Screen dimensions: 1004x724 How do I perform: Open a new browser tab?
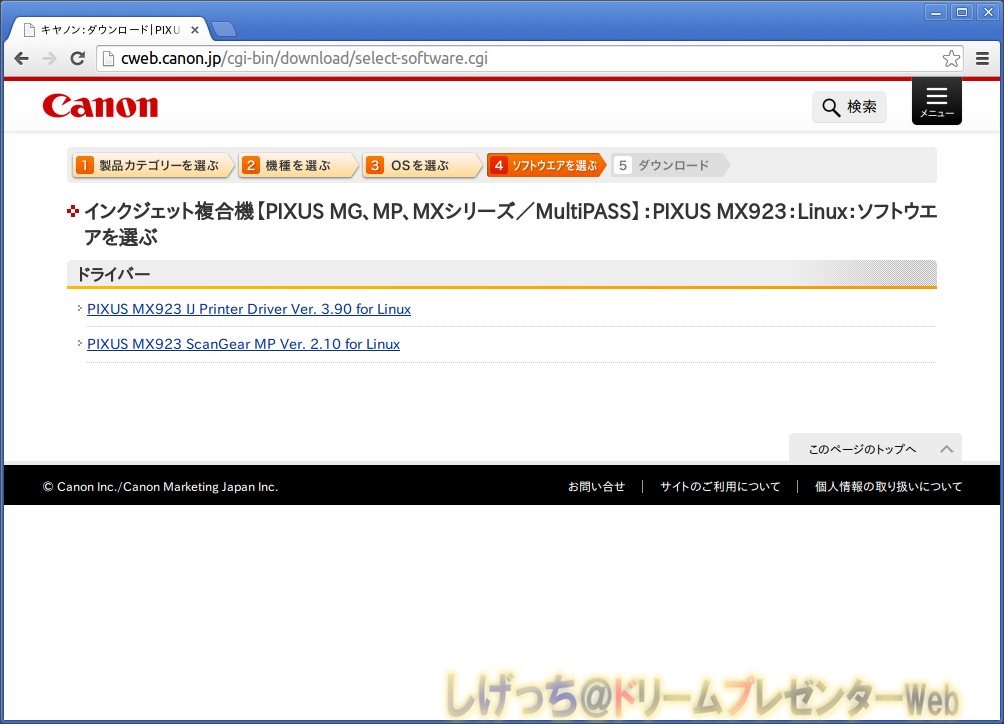(x=223, y=29)
